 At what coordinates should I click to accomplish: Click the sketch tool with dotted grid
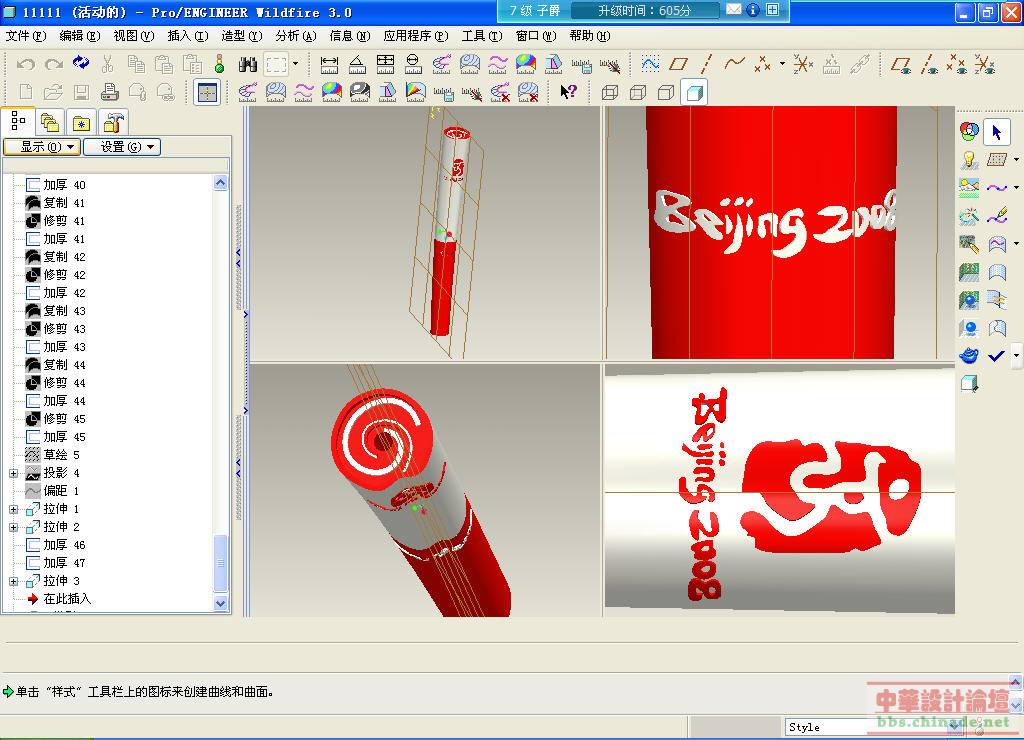[650, 64]
